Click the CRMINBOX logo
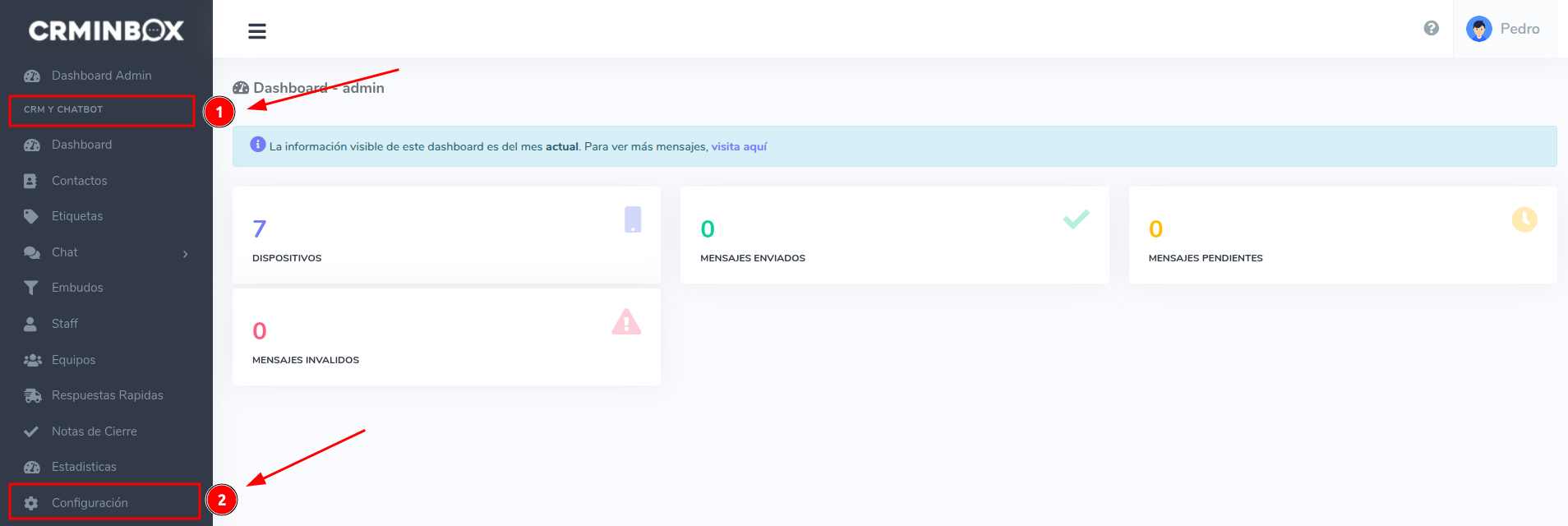 (x=106, y=31)
